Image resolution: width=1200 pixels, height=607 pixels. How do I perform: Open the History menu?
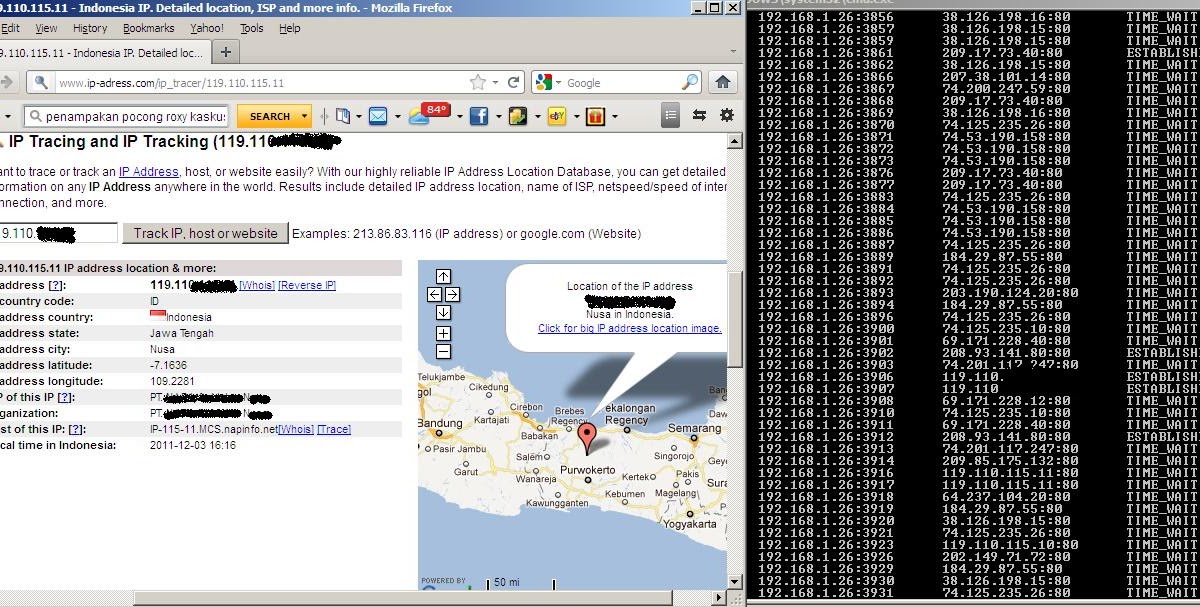coord(90,28)
